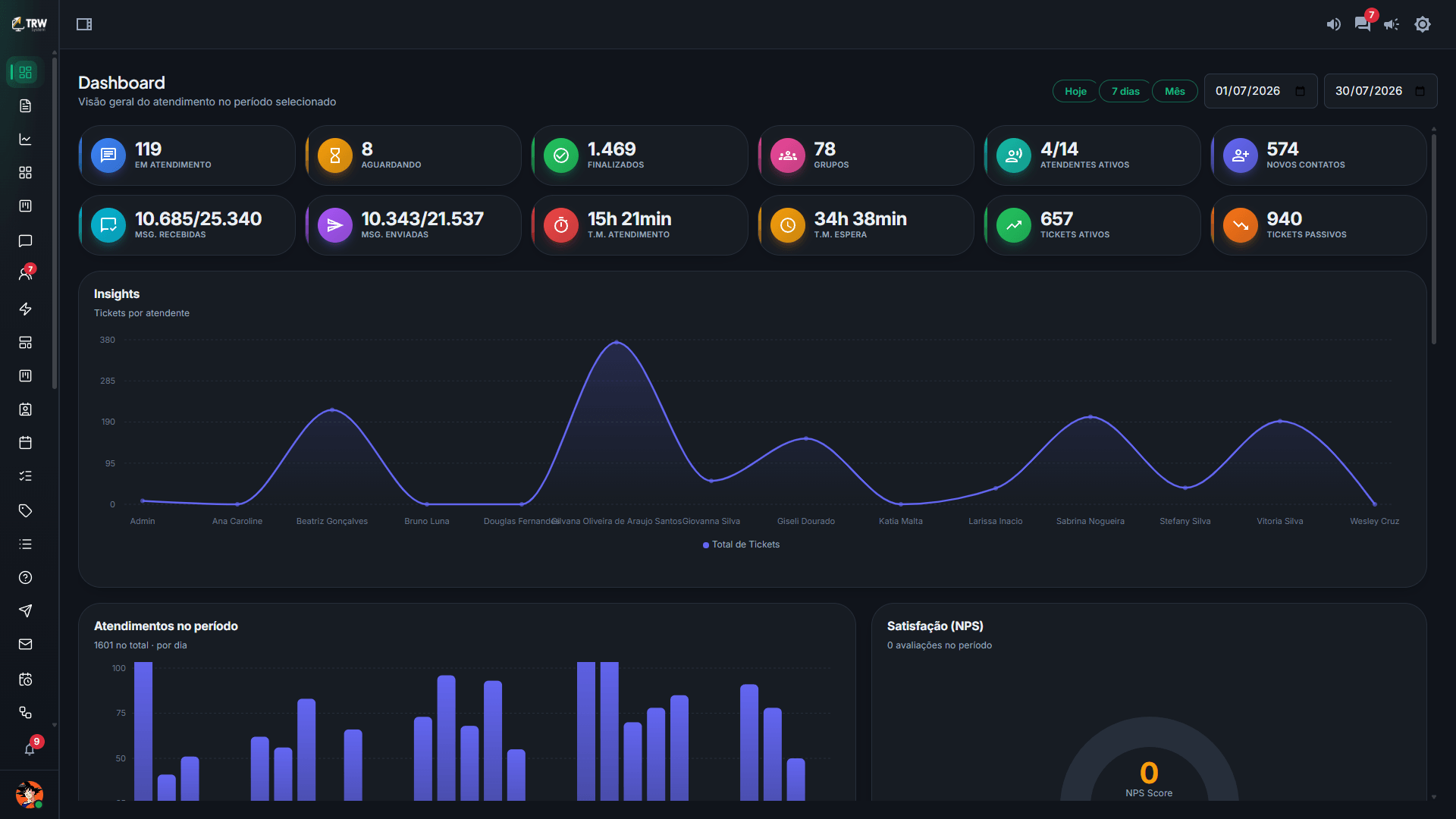1456x819 pixels.
Task: Click the Em Atendimento blue chat icon
Action: (108, 155)
